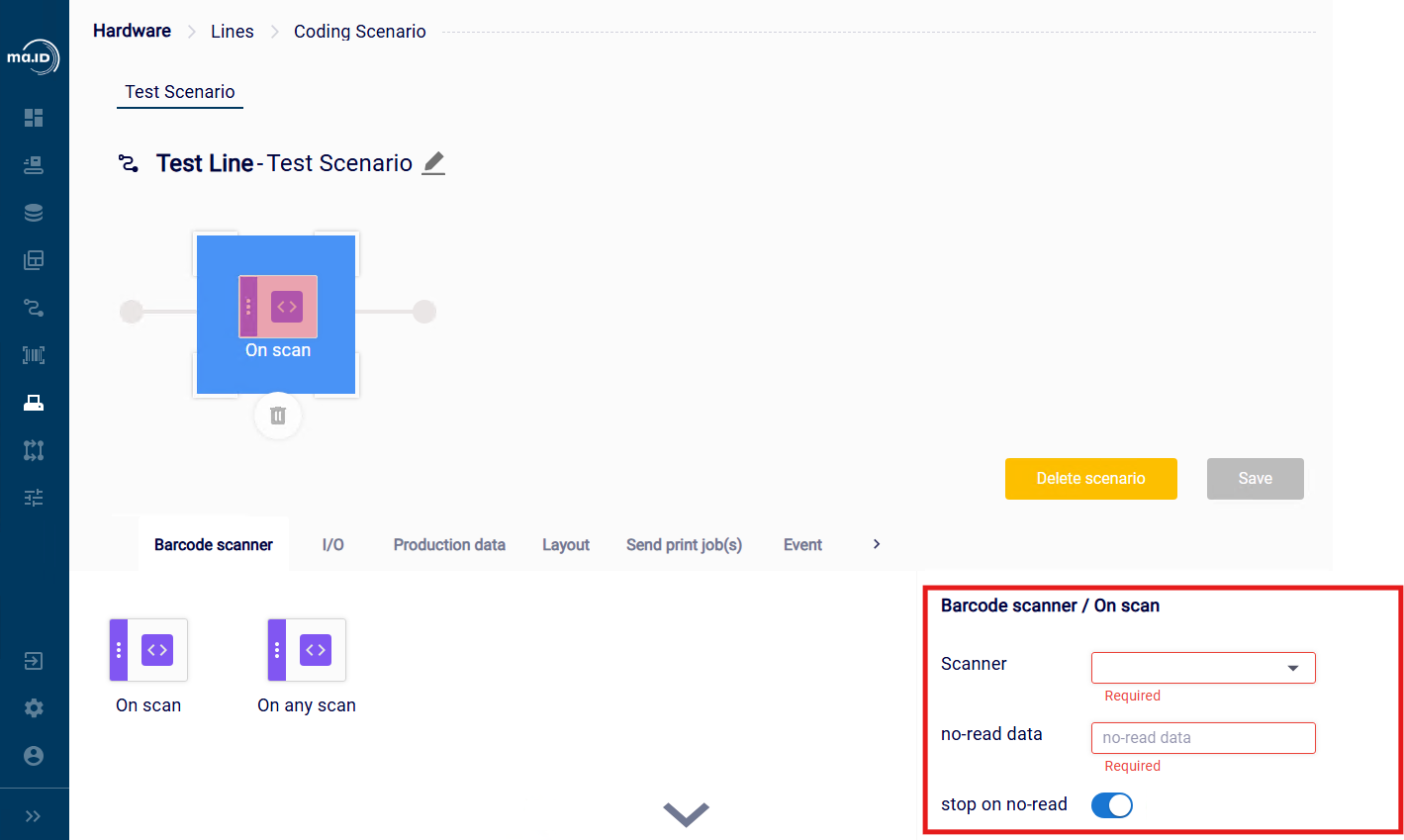Select the printer icon in sidebar
The image size is (1404, 840).
click(34, 403)
